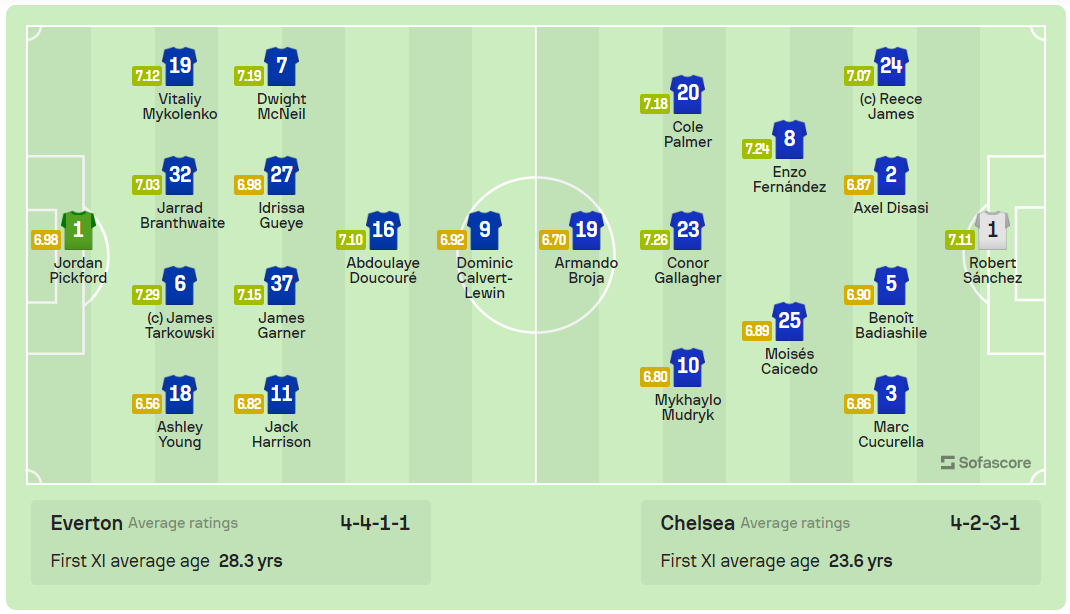Click the Everton team name

pos(87,523)
